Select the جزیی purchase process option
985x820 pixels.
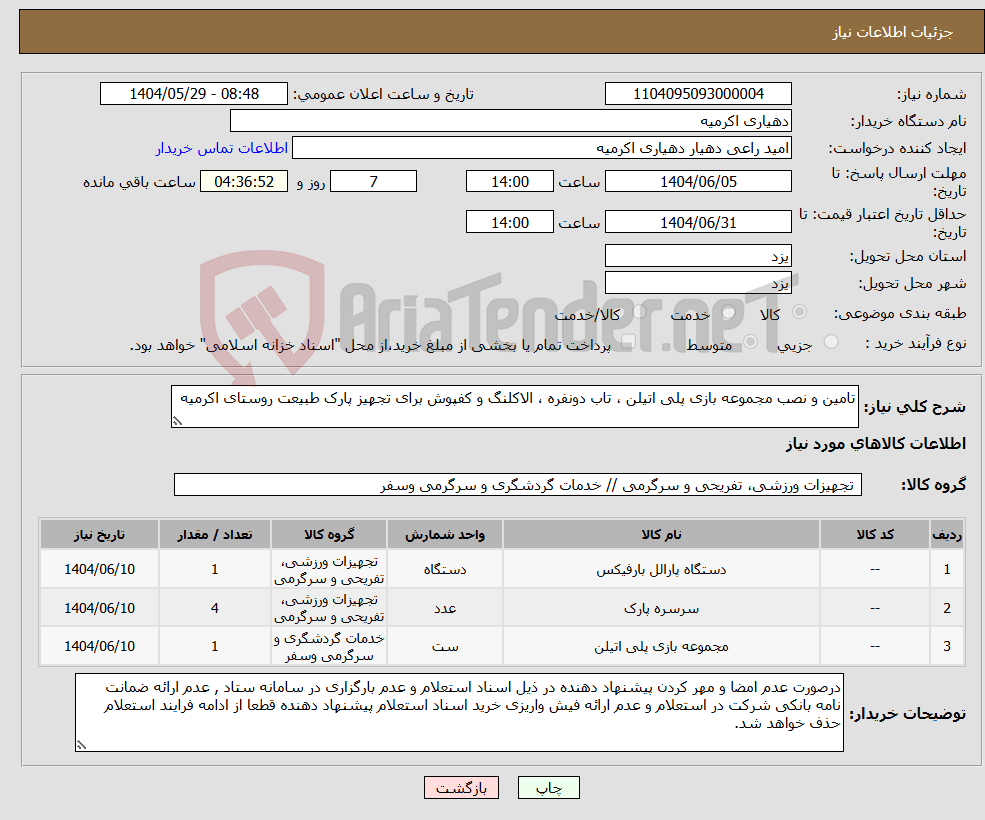829,341
